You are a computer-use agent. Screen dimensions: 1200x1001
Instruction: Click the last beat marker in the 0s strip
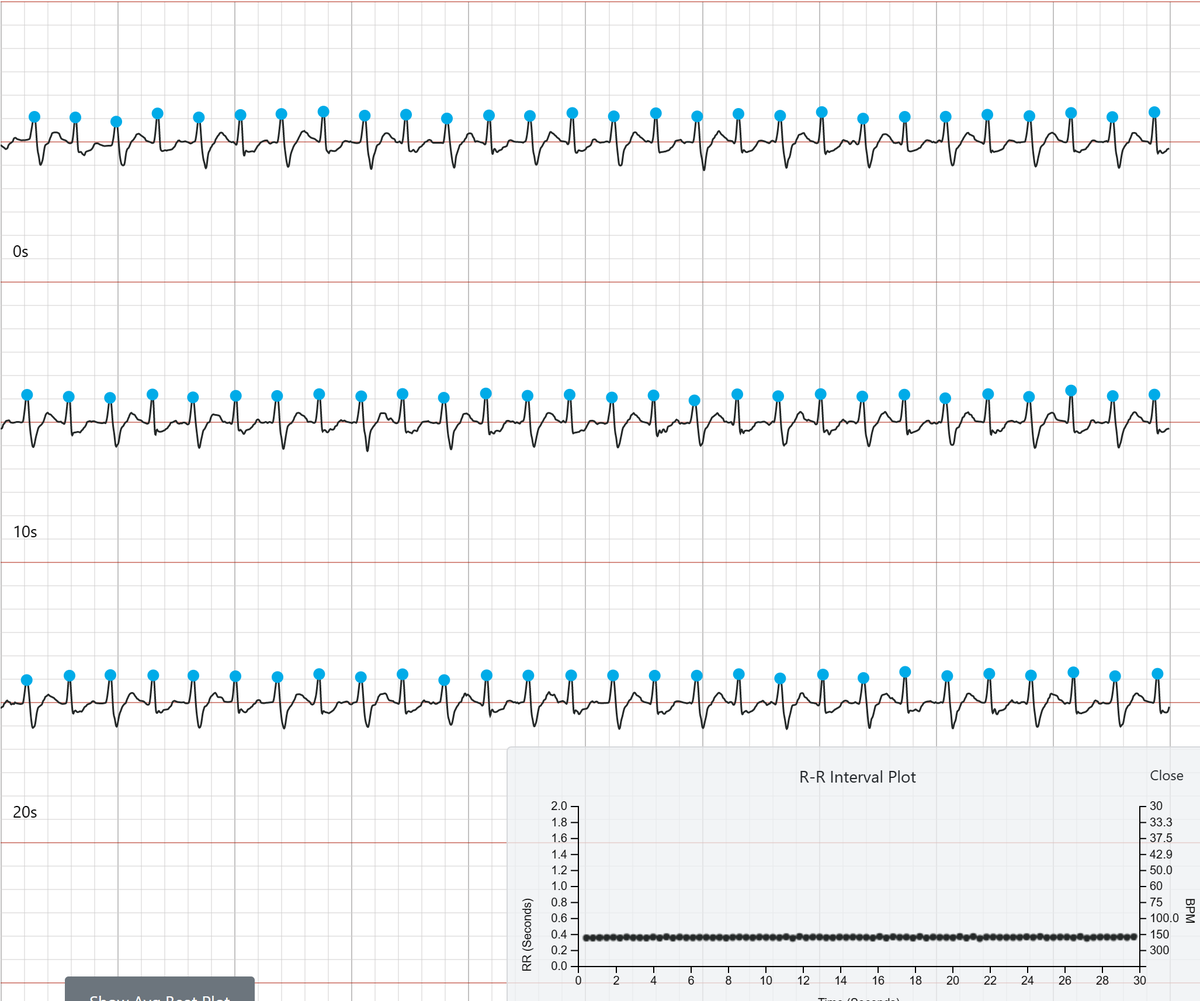(1155, 111)
